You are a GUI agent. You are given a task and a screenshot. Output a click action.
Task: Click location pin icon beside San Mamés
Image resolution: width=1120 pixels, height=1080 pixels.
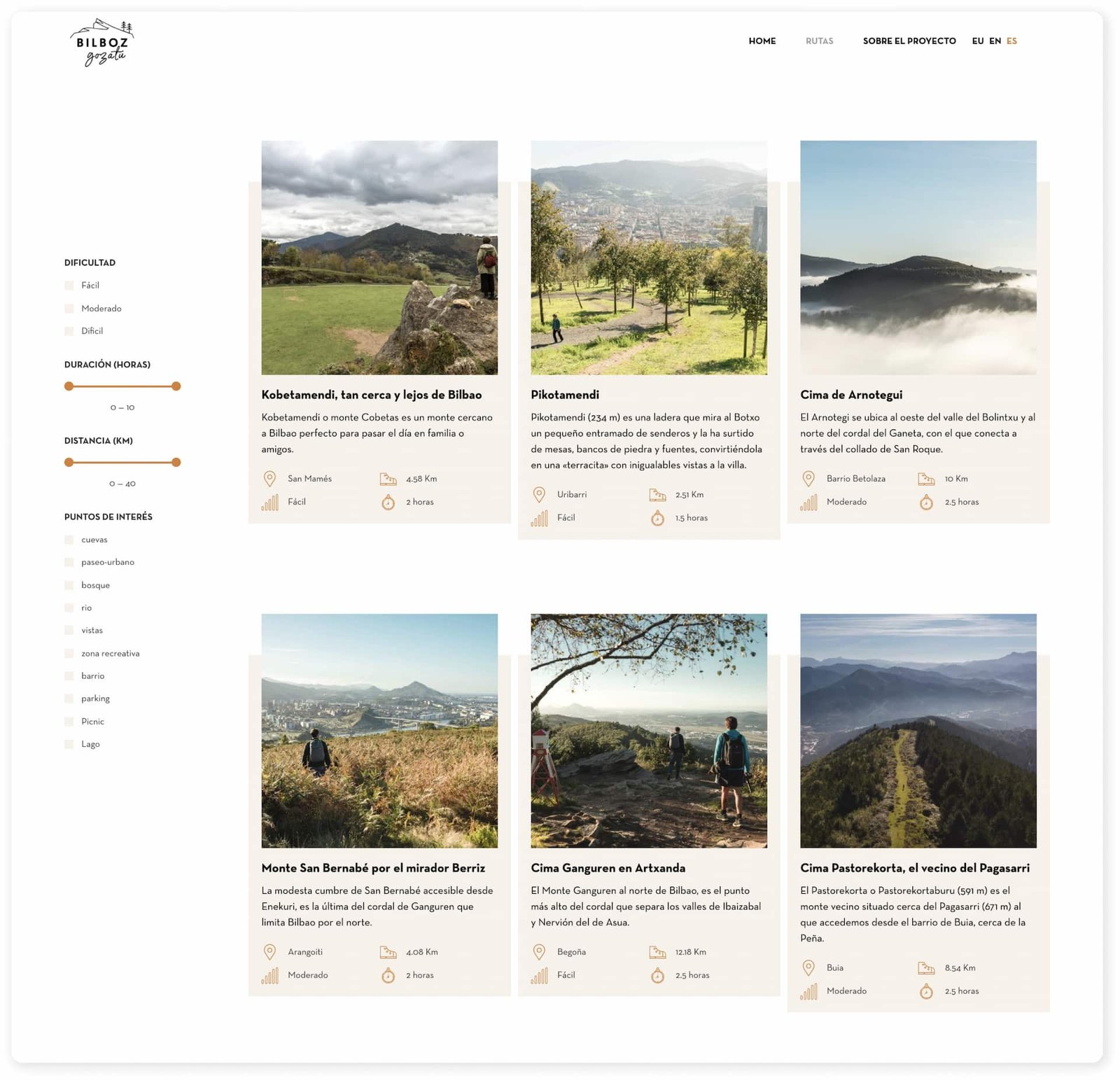[x=269, y=479]
